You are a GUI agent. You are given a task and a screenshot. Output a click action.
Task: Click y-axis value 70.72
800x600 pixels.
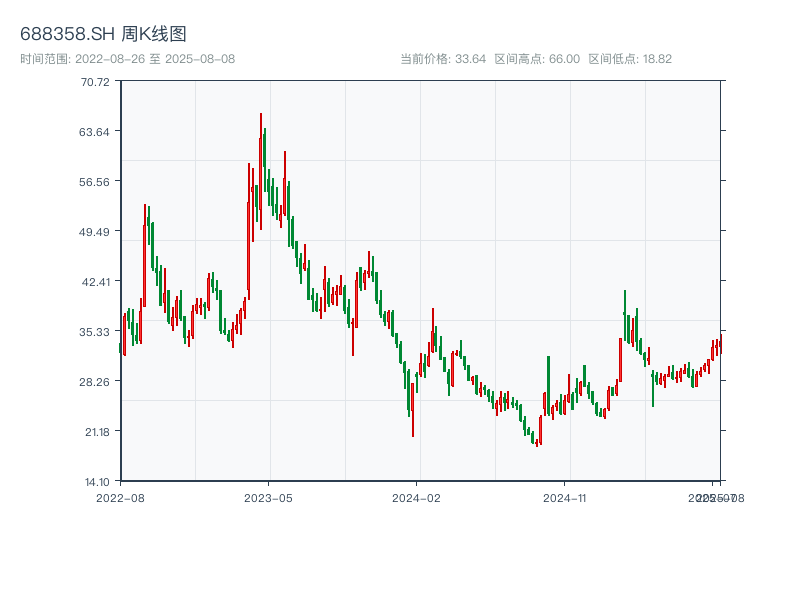click(95, 82)
